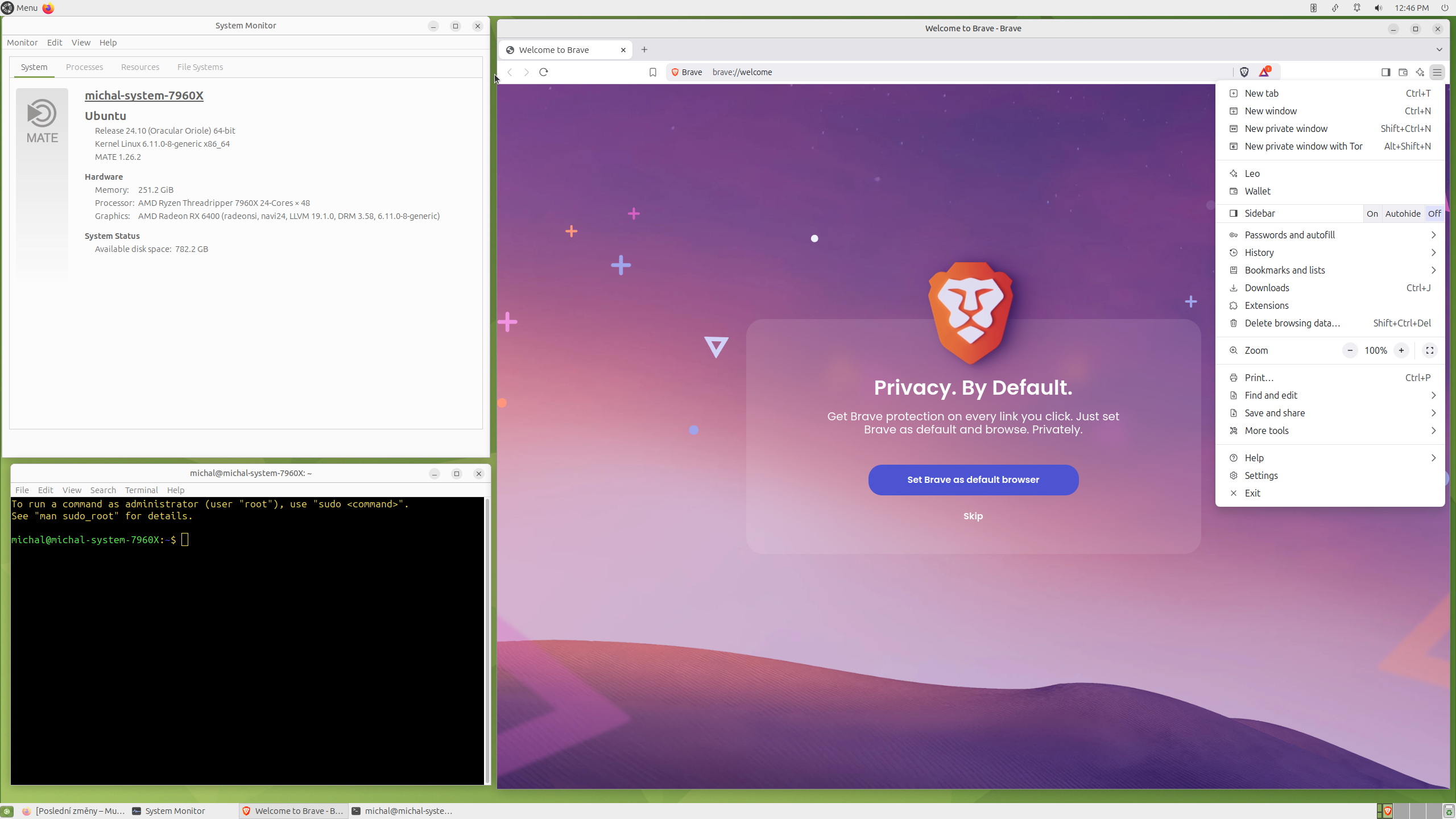Click the Leo AI sparkle toolbar icon
The width and height of the screenshot is (1456, 819).
(1420, 72)
